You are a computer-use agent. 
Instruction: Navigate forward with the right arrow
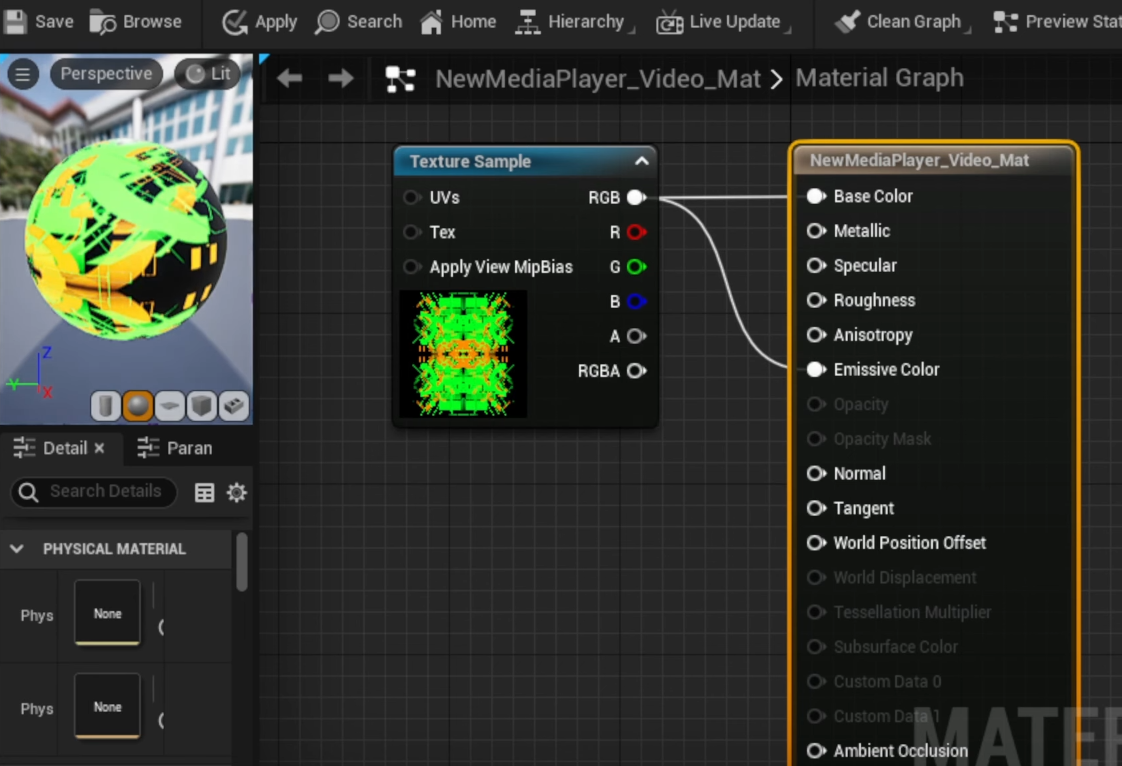341,78
